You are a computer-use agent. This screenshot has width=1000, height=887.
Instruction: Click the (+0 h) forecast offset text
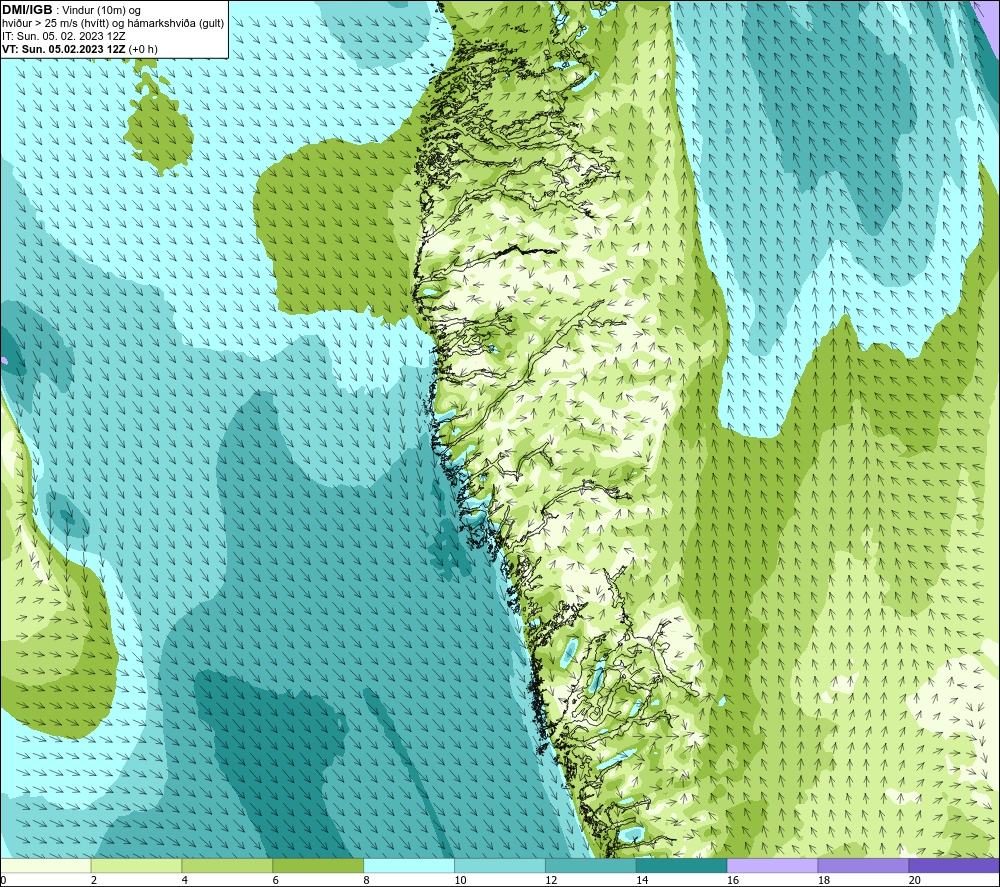pos(143,49)
